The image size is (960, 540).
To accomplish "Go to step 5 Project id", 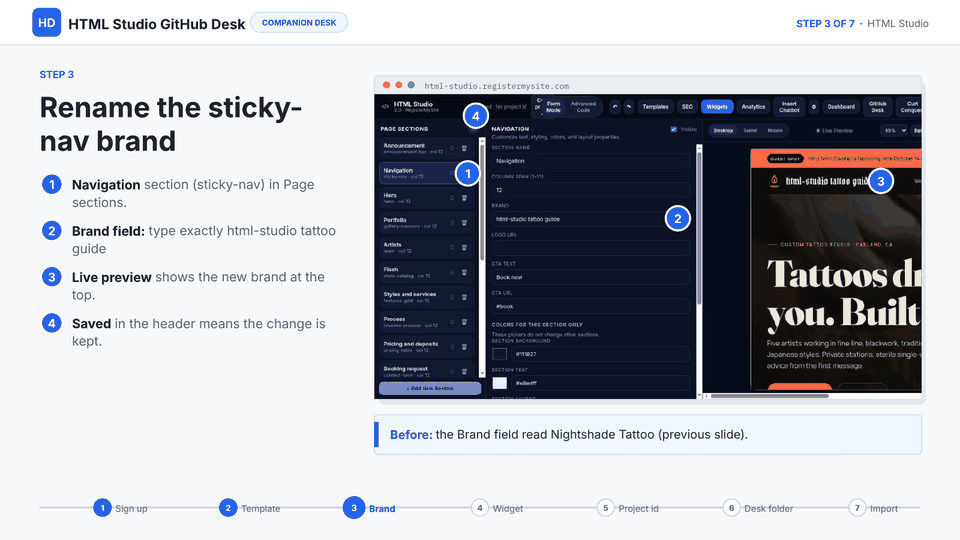I will [628, 508].
